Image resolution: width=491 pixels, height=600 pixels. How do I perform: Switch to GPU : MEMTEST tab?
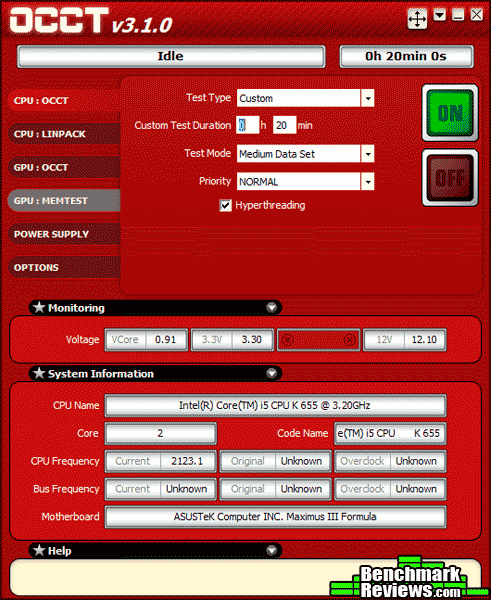coord(64,201)
